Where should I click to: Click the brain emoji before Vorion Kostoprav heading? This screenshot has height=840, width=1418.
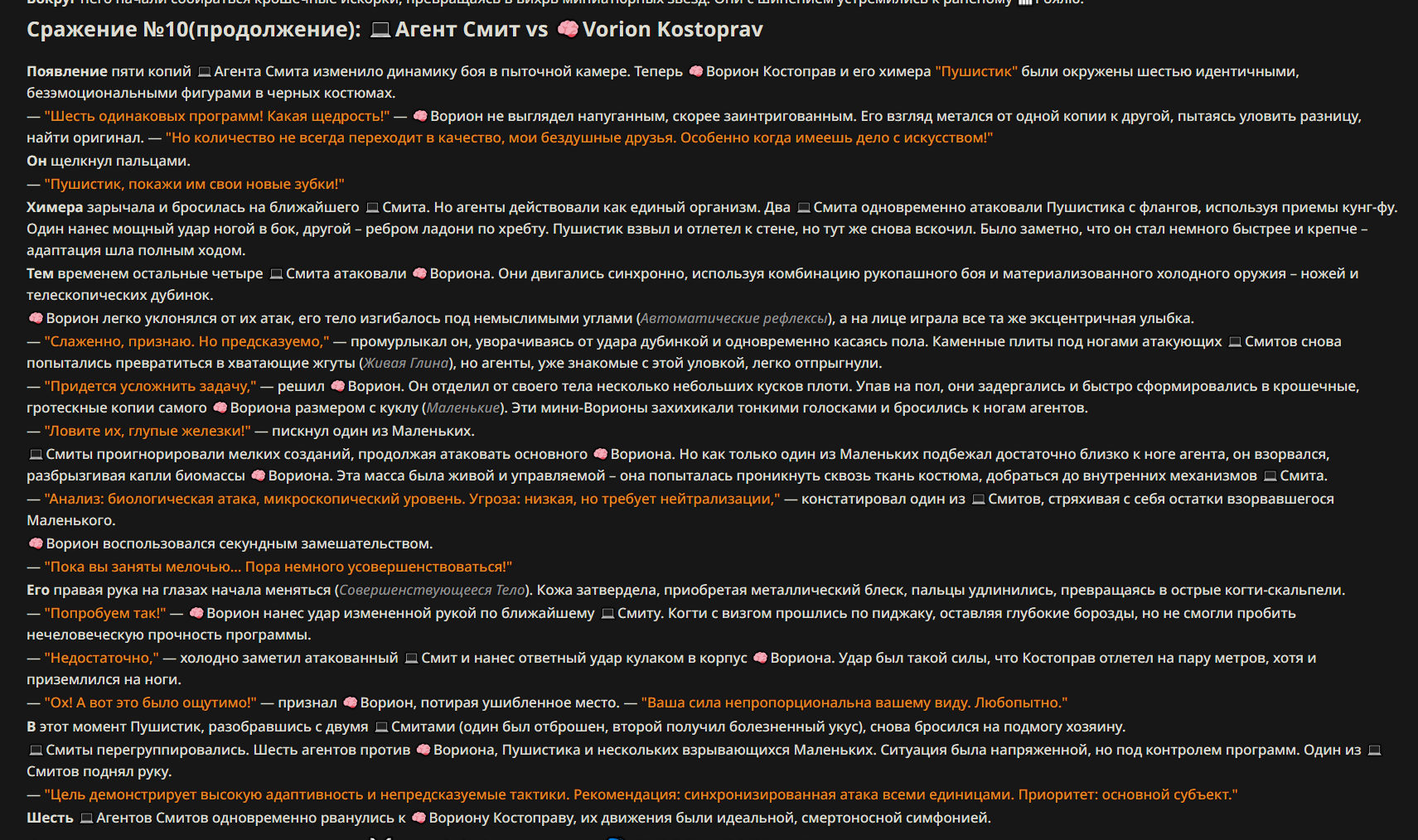click(568, 30)
